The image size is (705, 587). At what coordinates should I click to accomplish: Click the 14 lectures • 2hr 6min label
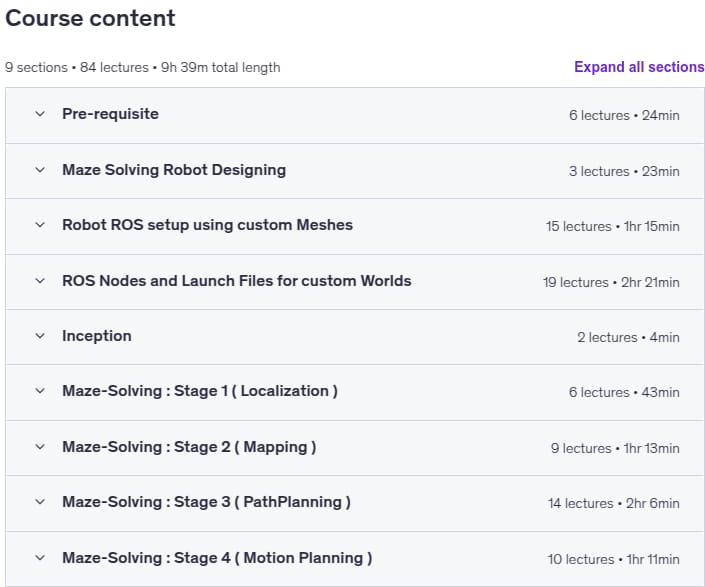pyautogui.click(x=613, y=503)
